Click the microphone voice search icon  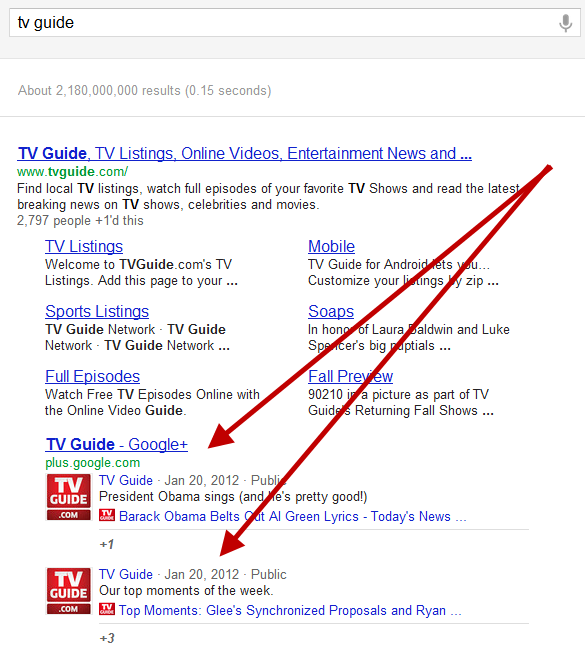(x=566, y=23)
